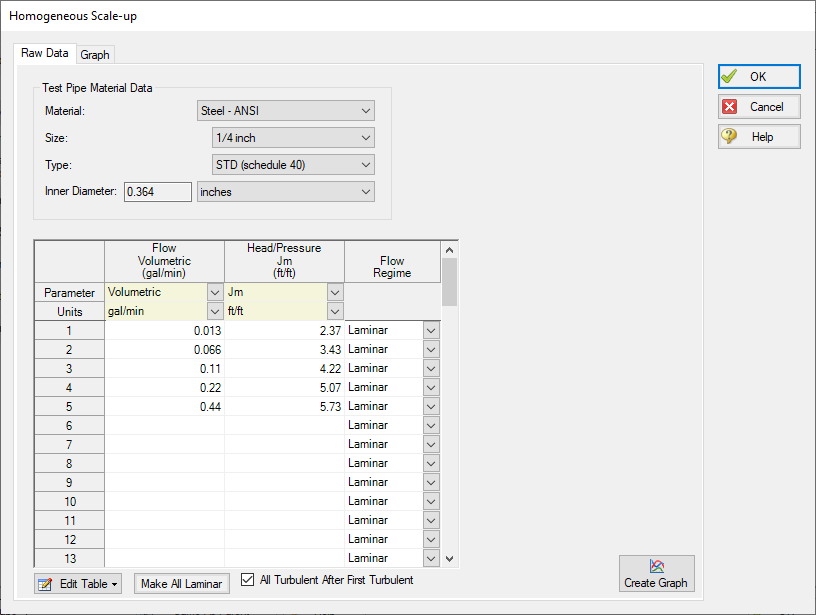Open the inner diameter units dropdown (inches)

[x=286, y=192]
